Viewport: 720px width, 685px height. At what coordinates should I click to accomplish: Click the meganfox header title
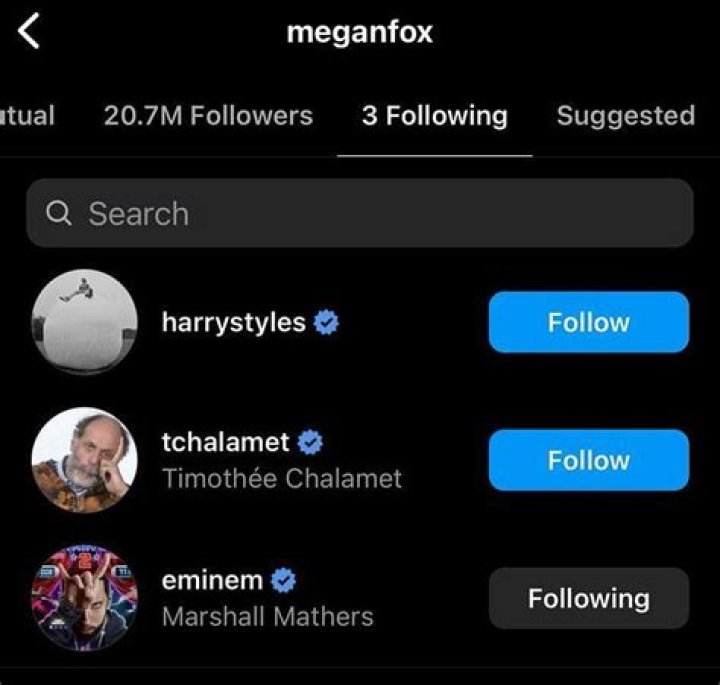point(360,32)
